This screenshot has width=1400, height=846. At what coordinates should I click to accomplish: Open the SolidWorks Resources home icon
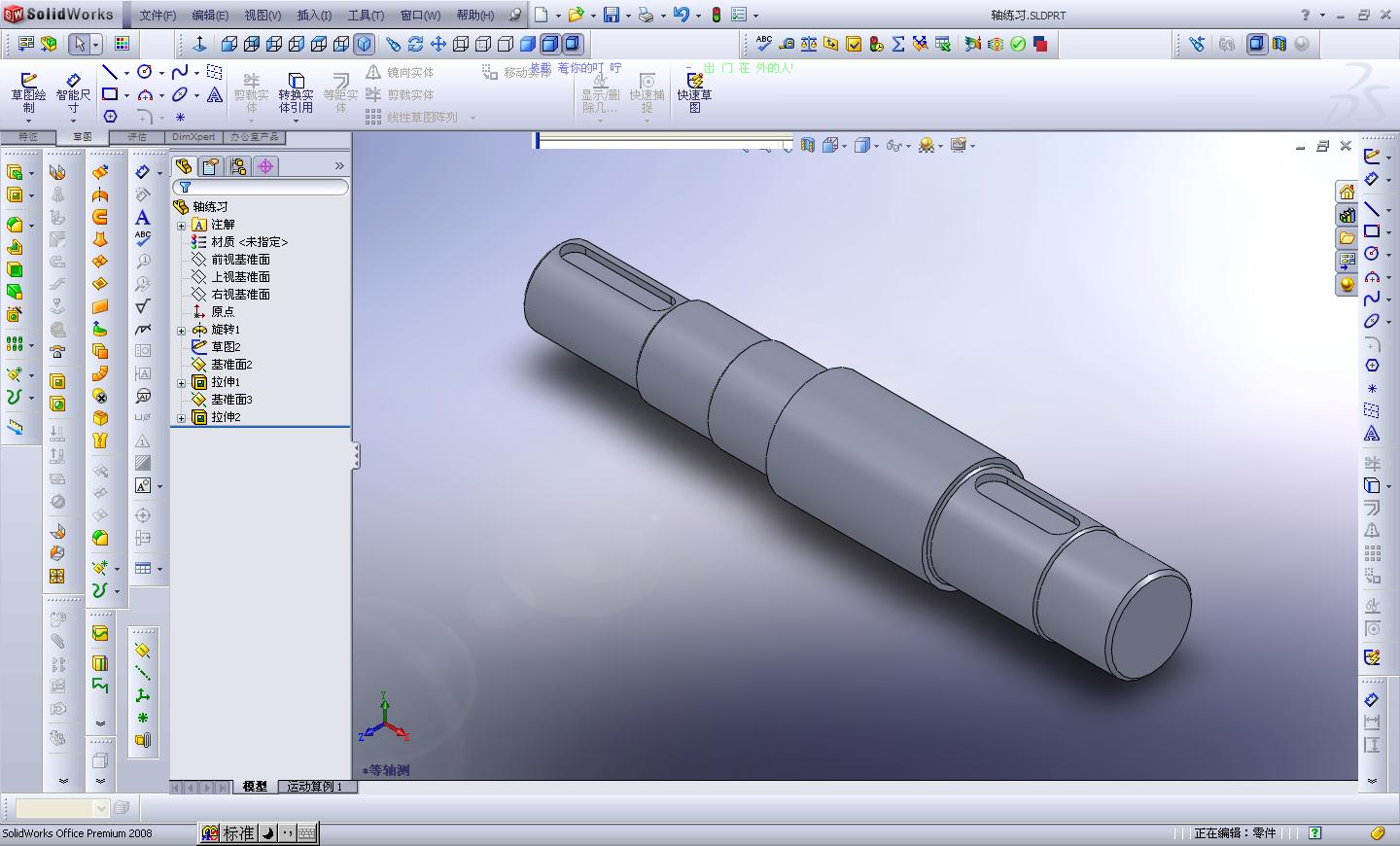coord(1347,192)
